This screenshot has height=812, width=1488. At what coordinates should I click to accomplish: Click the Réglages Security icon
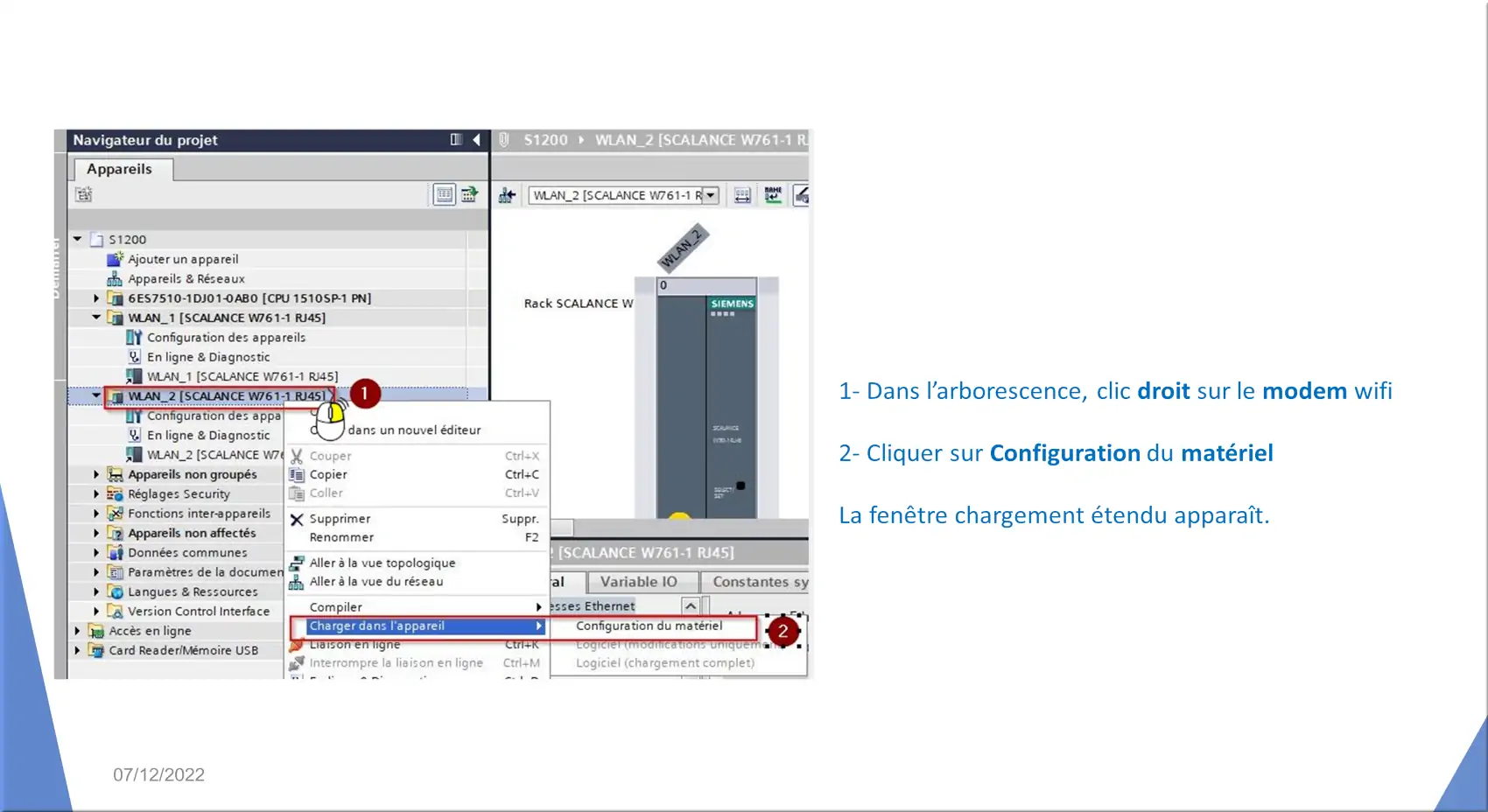pos(115,493)
